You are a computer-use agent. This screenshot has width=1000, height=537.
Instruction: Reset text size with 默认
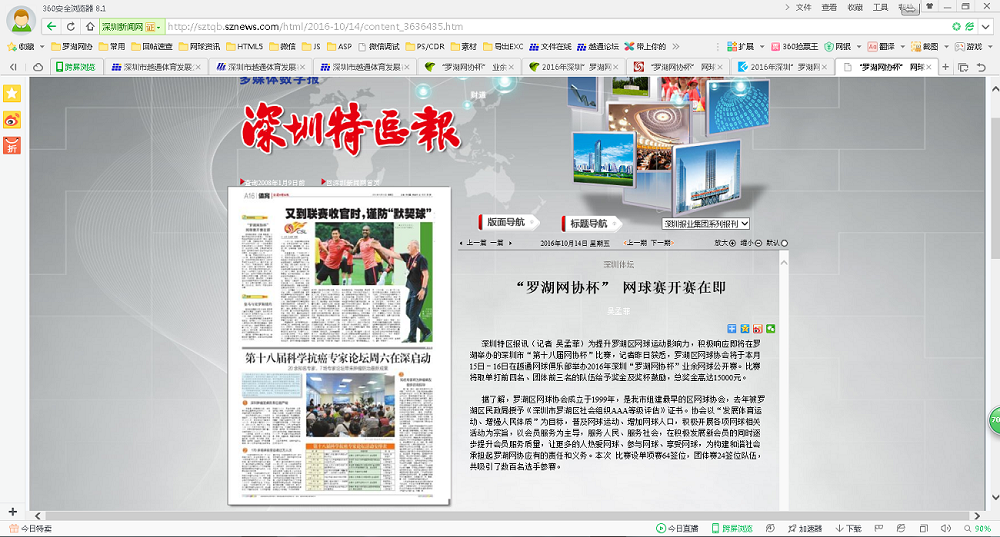pyautogui.click(x=773, y=243)
